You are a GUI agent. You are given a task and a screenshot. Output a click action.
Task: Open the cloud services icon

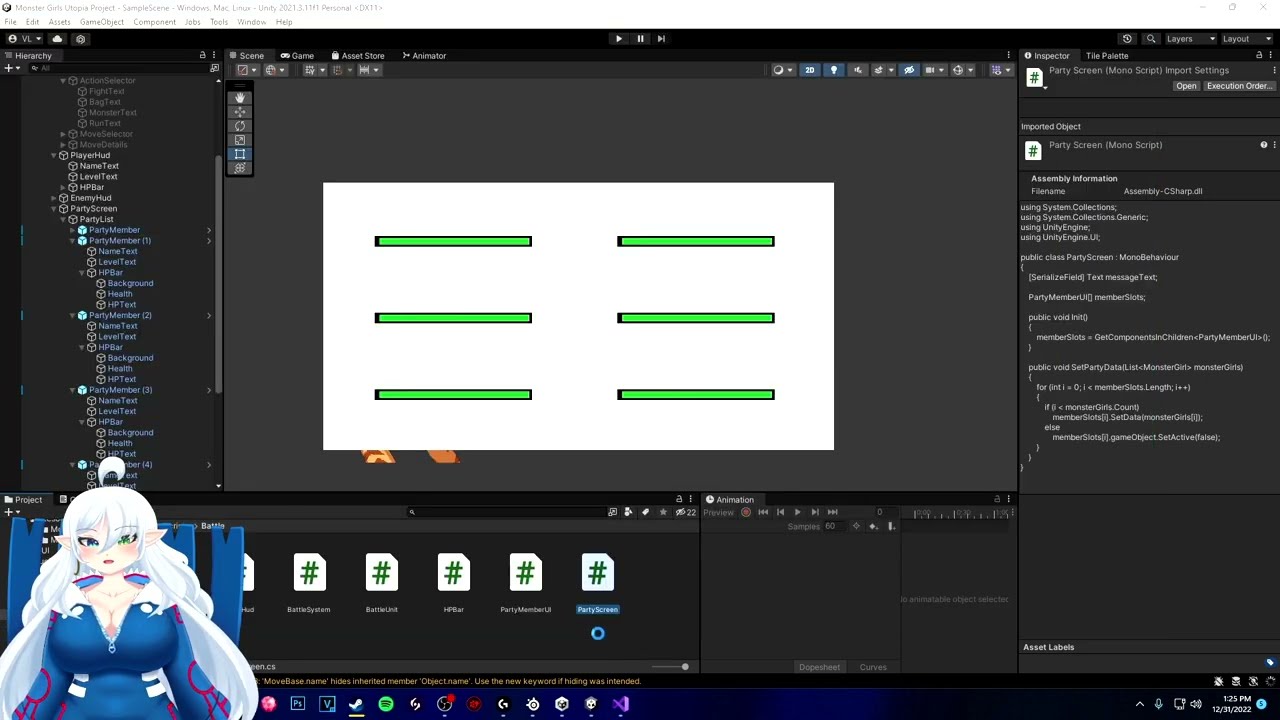pyautogui.click(x=57, y=39)
